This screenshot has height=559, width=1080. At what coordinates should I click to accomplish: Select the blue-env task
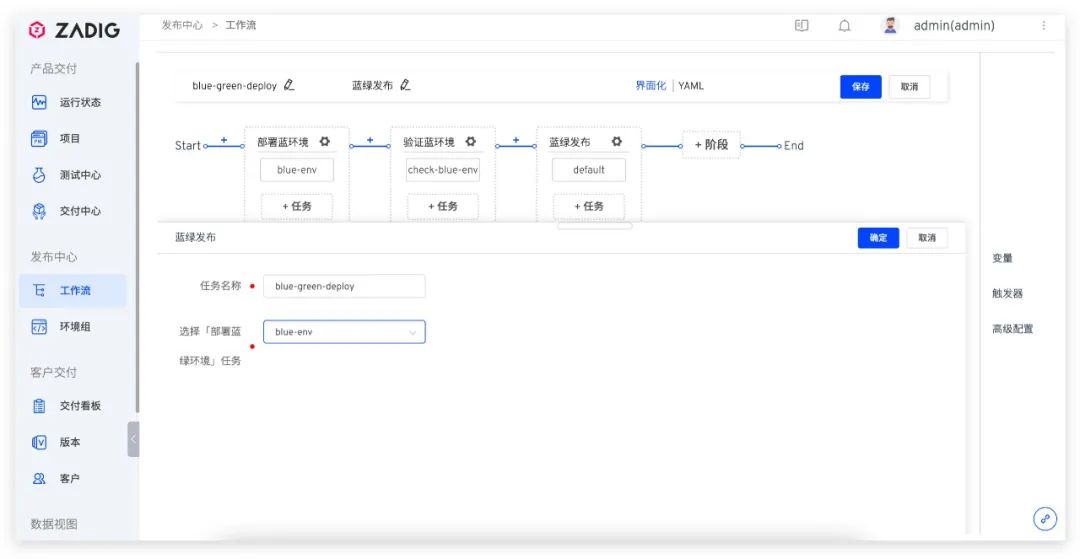pos(297,170)
